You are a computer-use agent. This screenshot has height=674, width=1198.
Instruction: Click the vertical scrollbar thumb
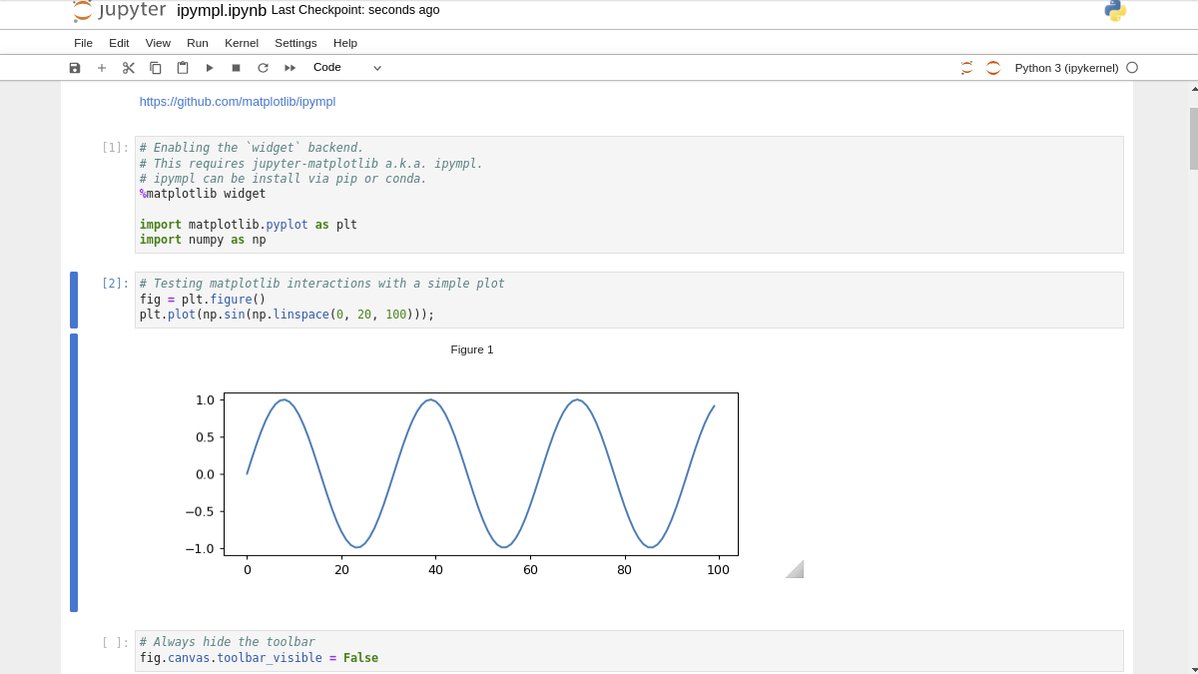(x=1193, y=138)
